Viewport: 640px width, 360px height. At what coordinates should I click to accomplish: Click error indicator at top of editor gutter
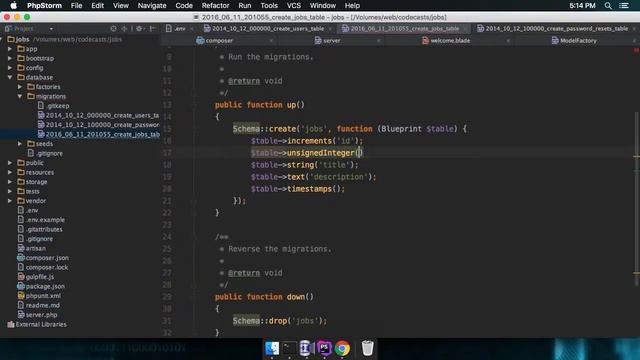(x=636, y=50)
